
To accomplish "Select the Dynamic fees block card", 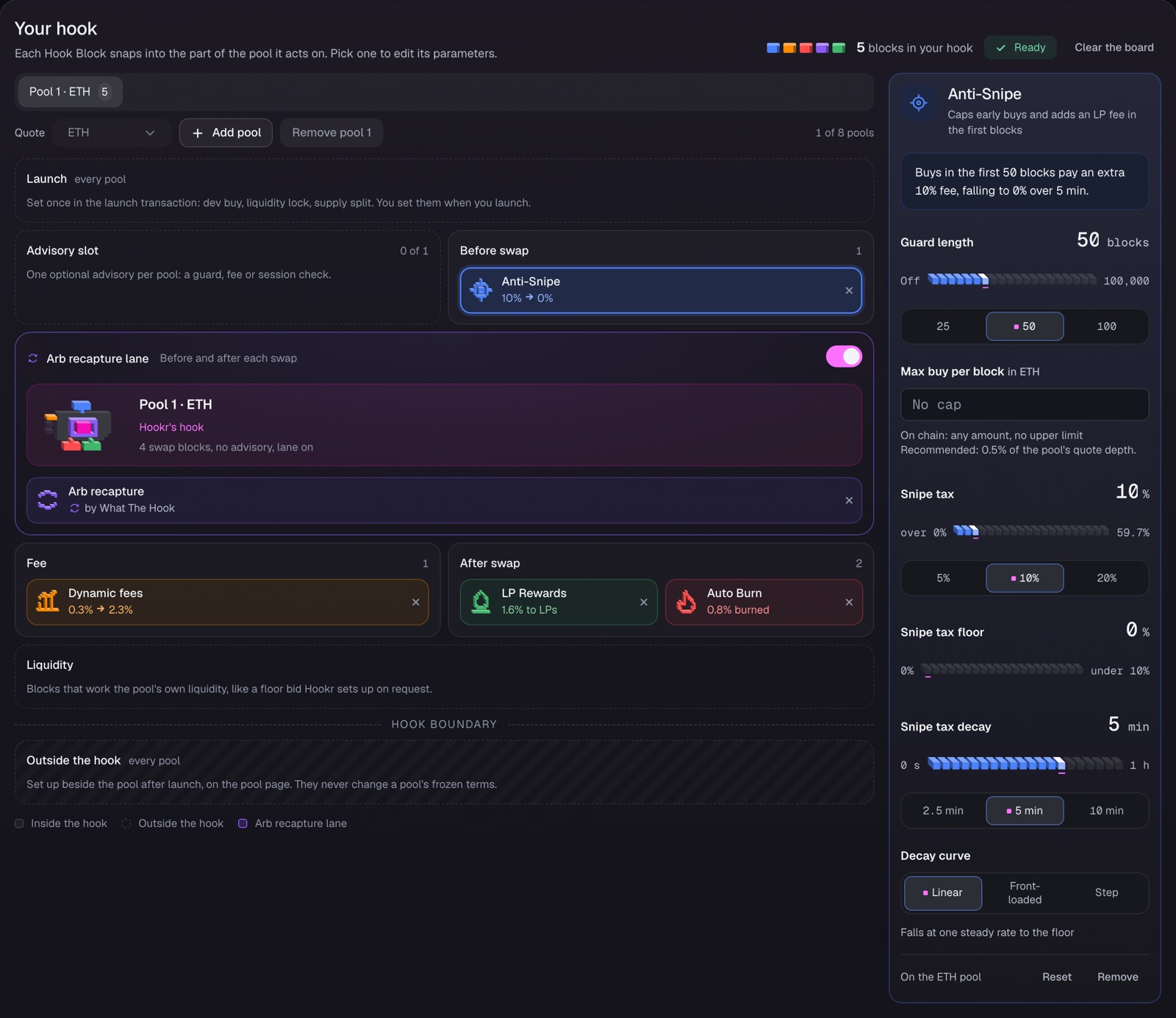I will (x=227, y=602).
